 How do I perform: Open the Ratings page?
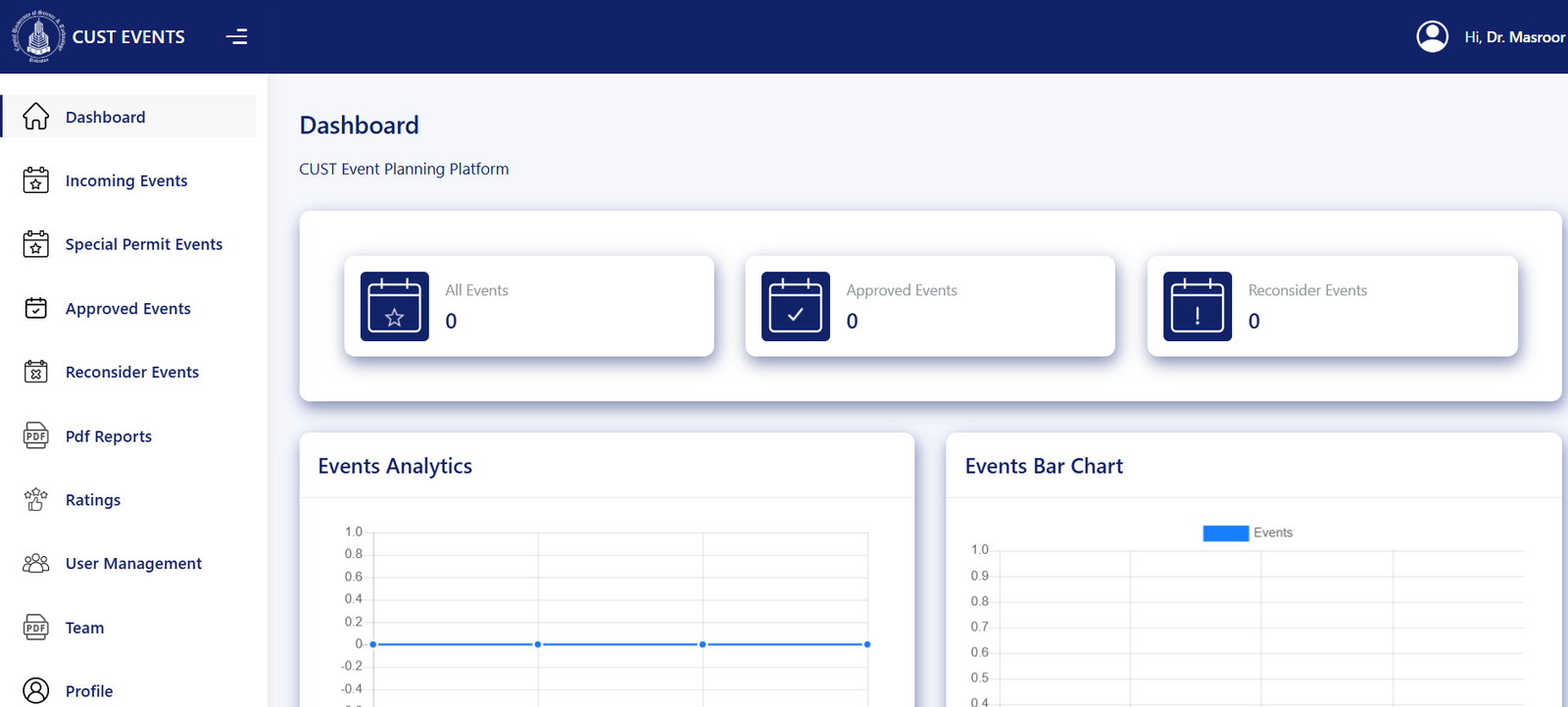92,500
